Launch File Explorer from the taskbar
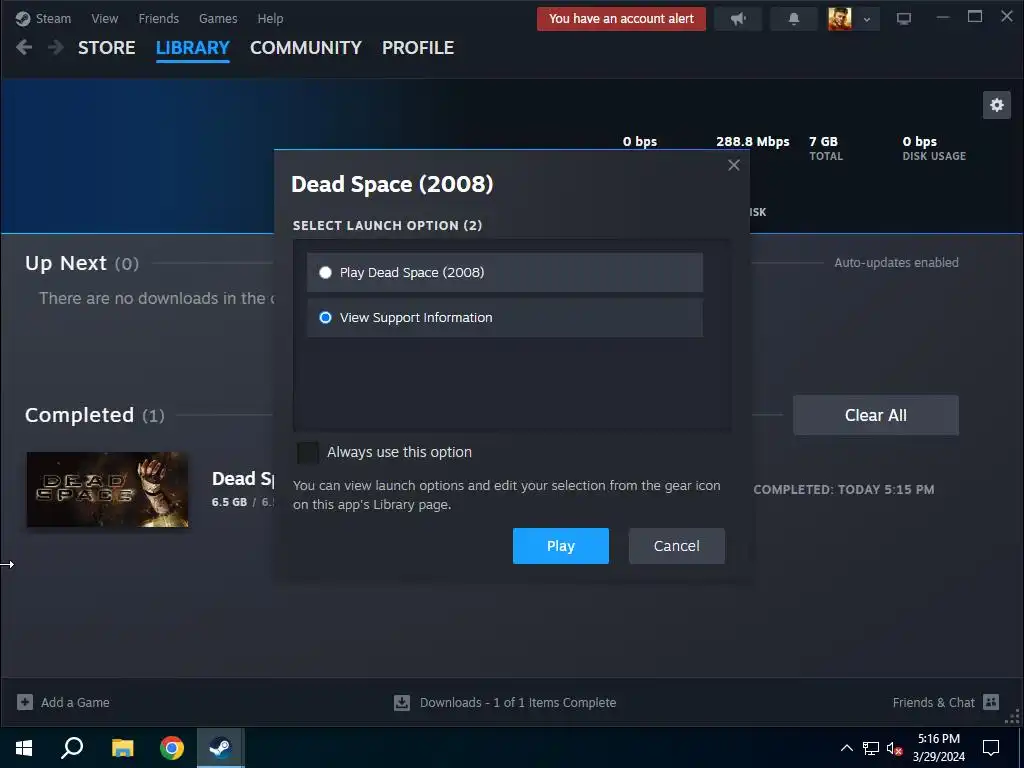The image size is (1024, 768). click(122, 748)
